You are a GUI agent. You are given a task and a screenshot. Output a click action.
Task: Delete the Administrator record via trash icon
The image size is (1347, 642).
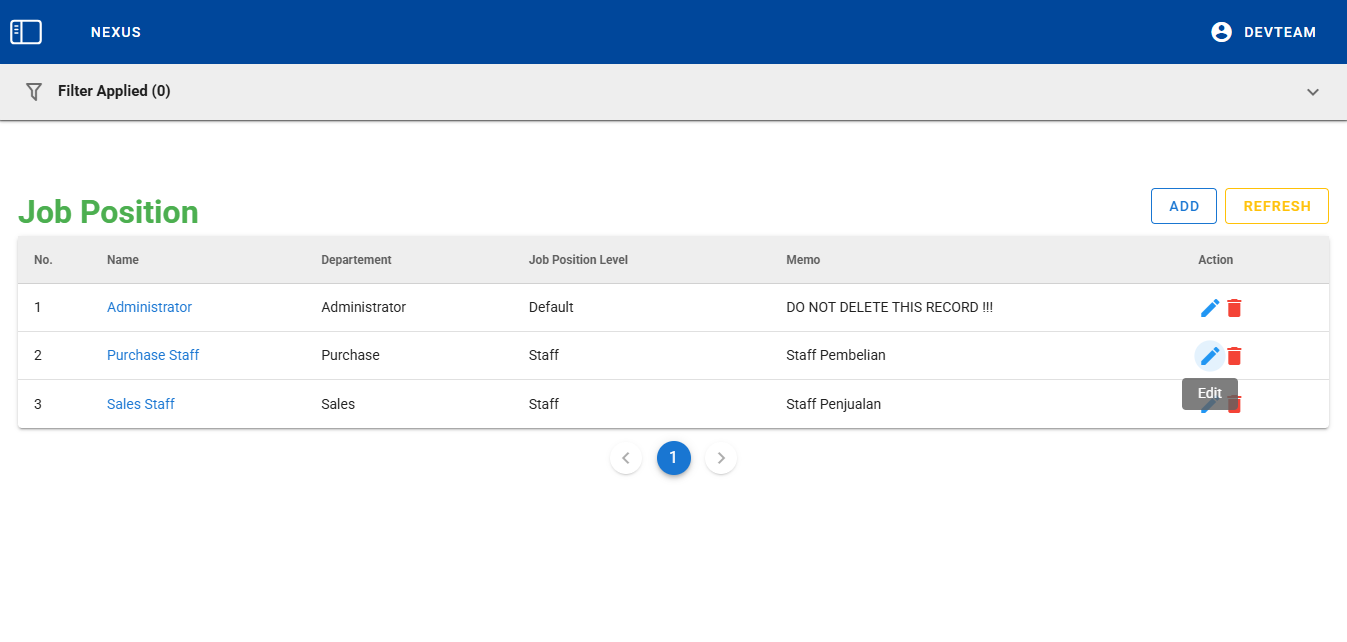(1235, 308)
